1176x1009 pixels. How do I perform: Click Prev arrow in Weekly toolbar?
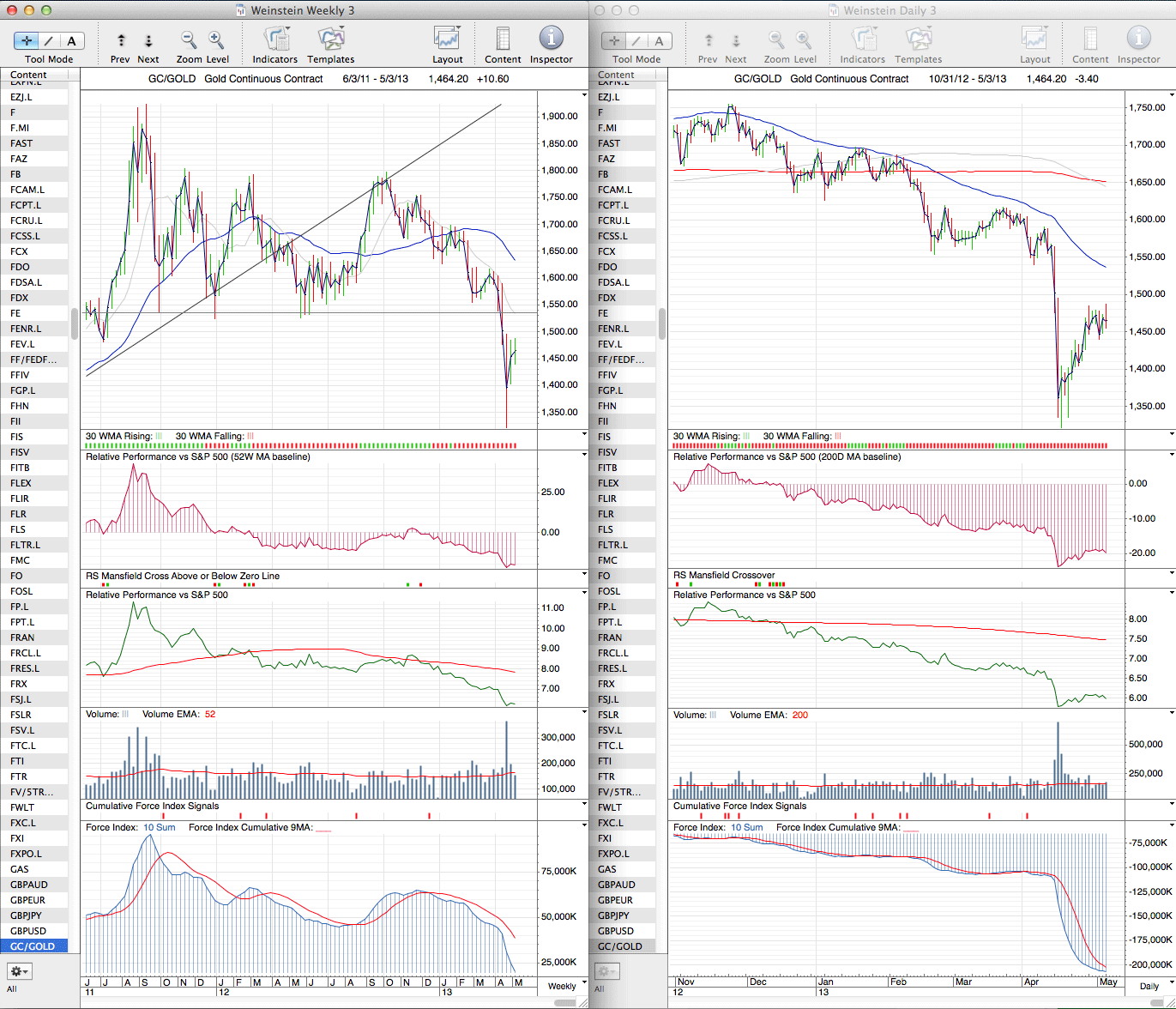(x=121, y=40)
